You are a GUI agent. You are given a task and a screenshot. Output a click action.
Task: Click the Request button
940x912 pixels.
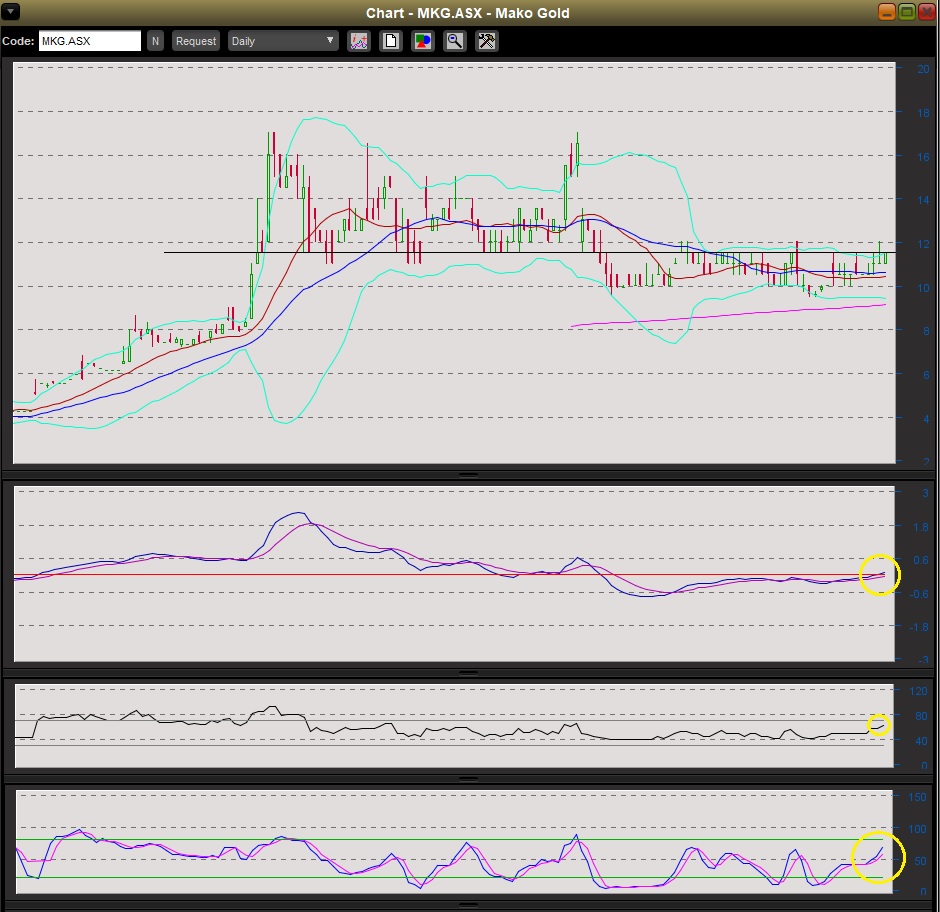tap(195, 41)
